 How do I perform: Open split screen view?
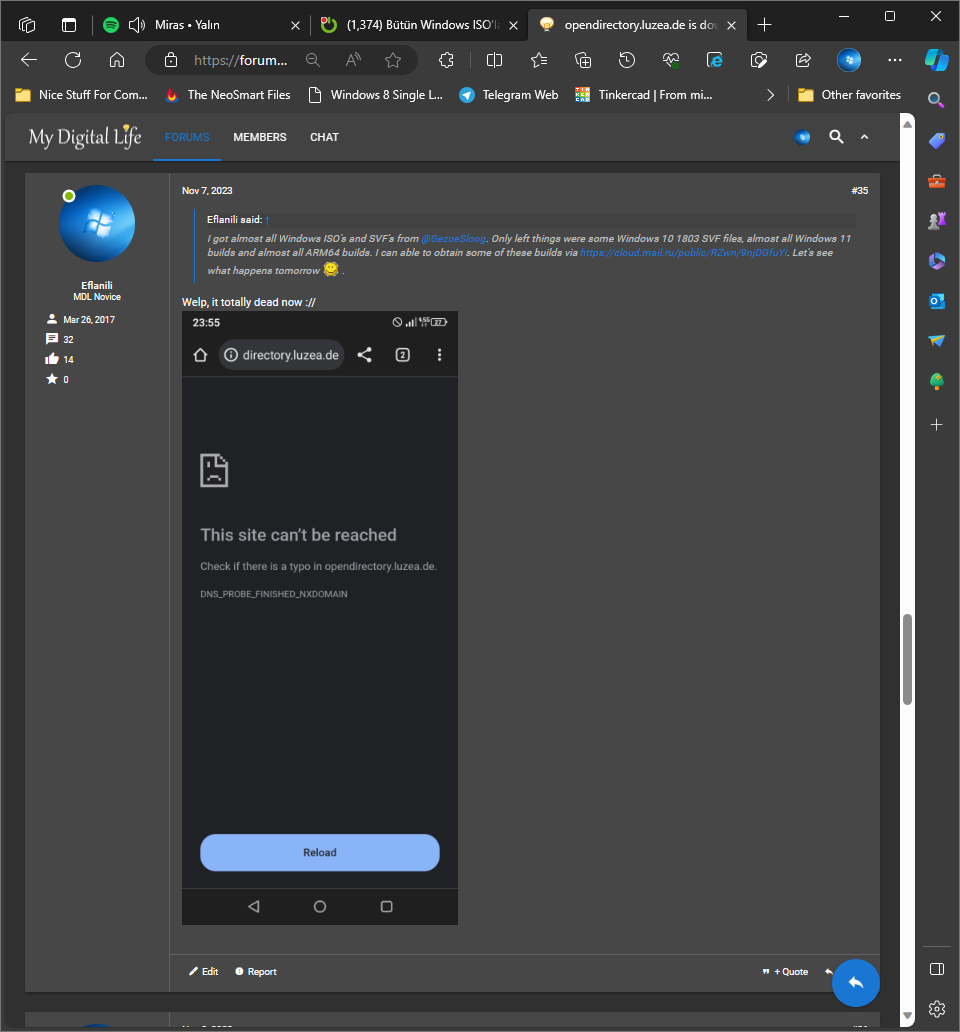point(494,60)
